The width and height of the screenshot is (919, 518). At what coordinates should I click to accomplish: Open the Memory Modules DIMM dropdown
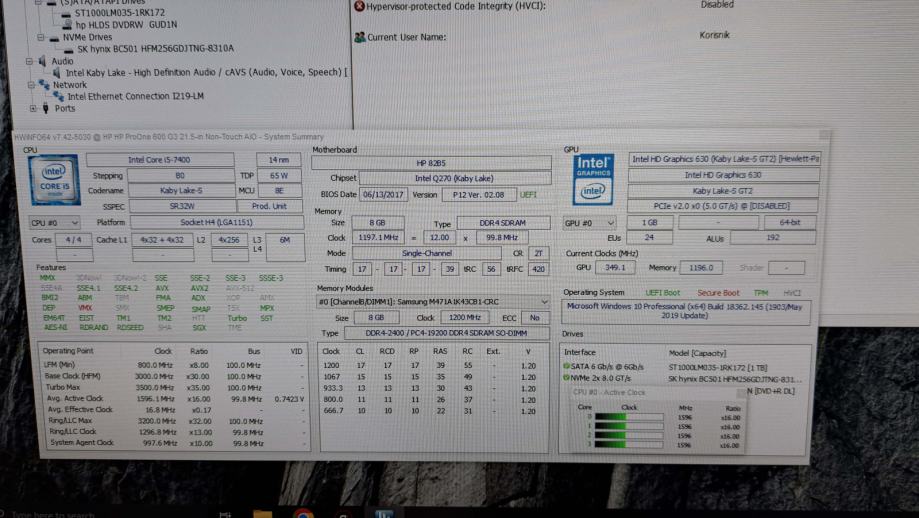click(x=433, y=302)
